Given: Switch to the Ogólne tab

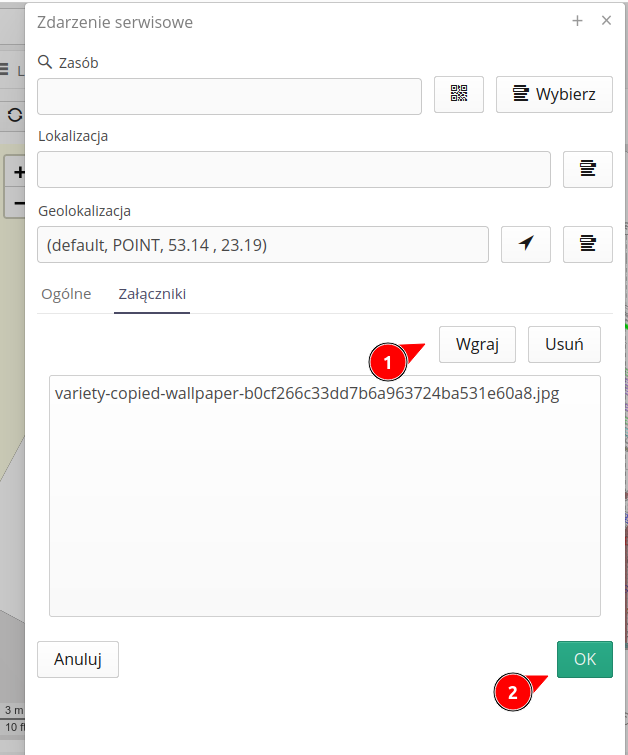Looking at the screenshot, I should click(66, 294).
